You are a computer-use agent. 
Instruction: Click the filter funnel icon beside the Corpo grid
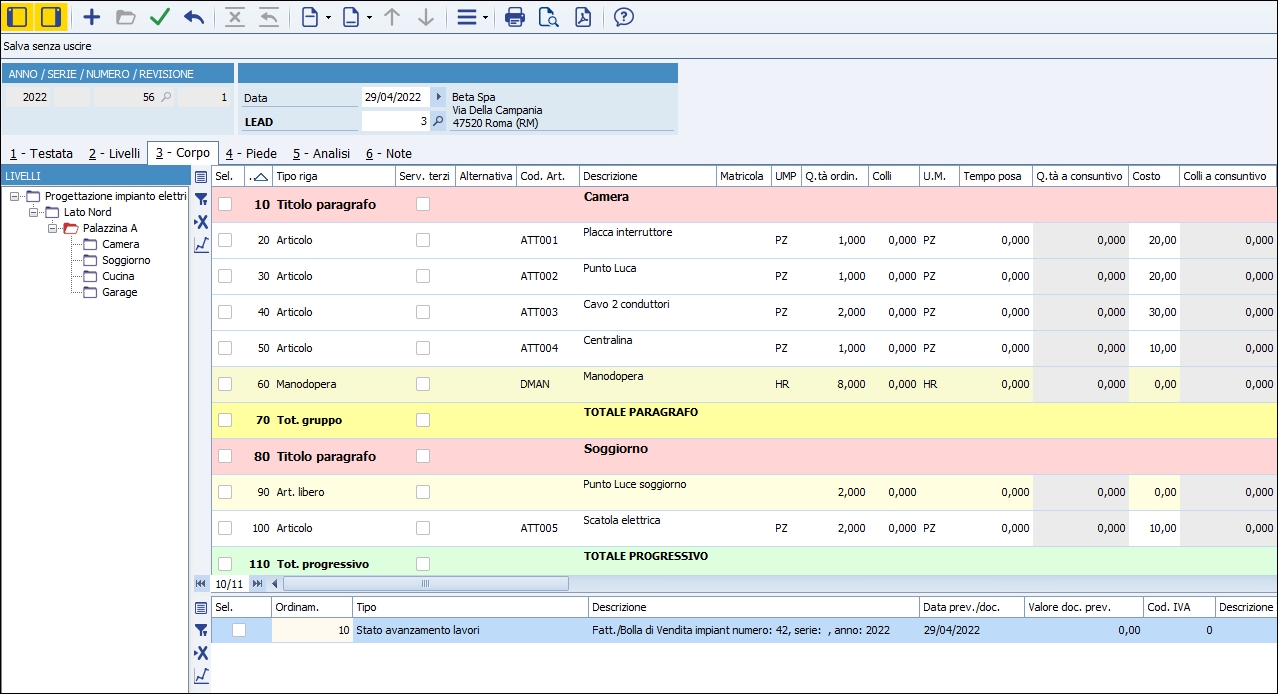tap(201, 199)
